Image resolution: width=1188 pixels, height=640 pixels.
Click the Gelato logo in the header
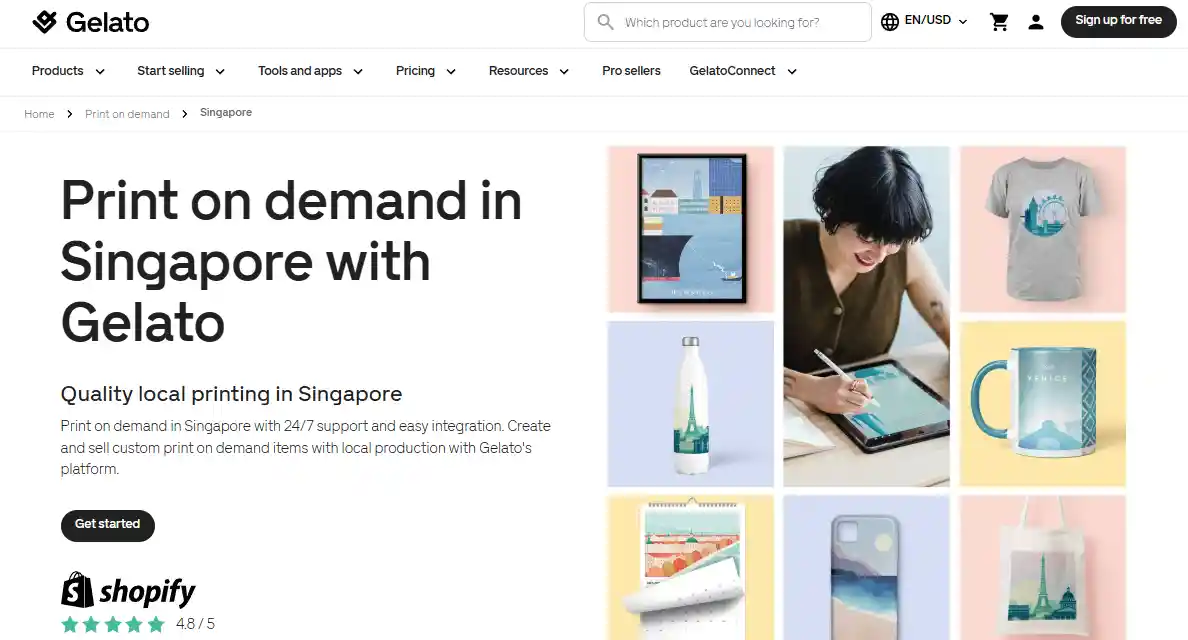90,22
